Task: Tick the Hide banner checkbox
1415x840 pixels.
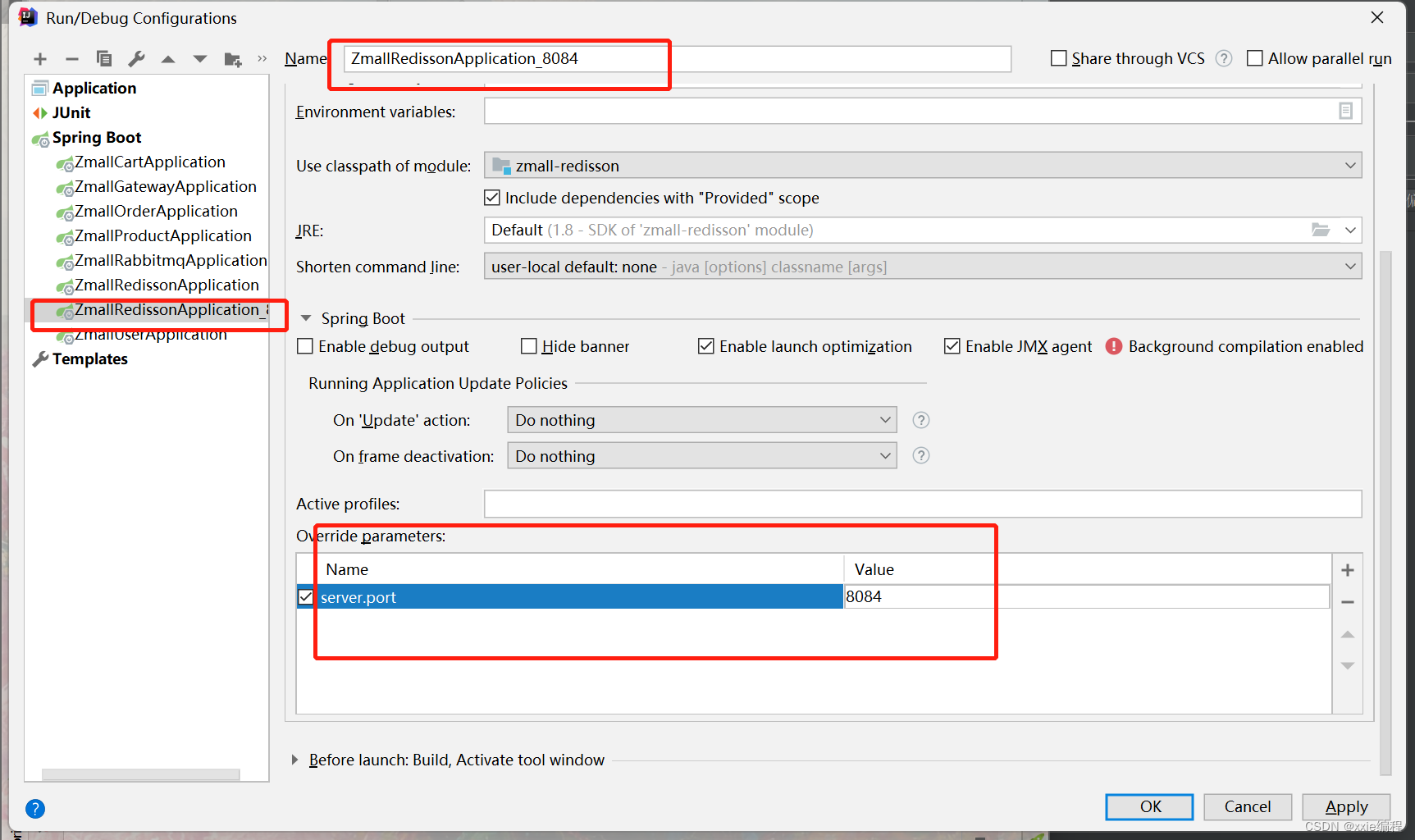Action: (x=529, y=346)
